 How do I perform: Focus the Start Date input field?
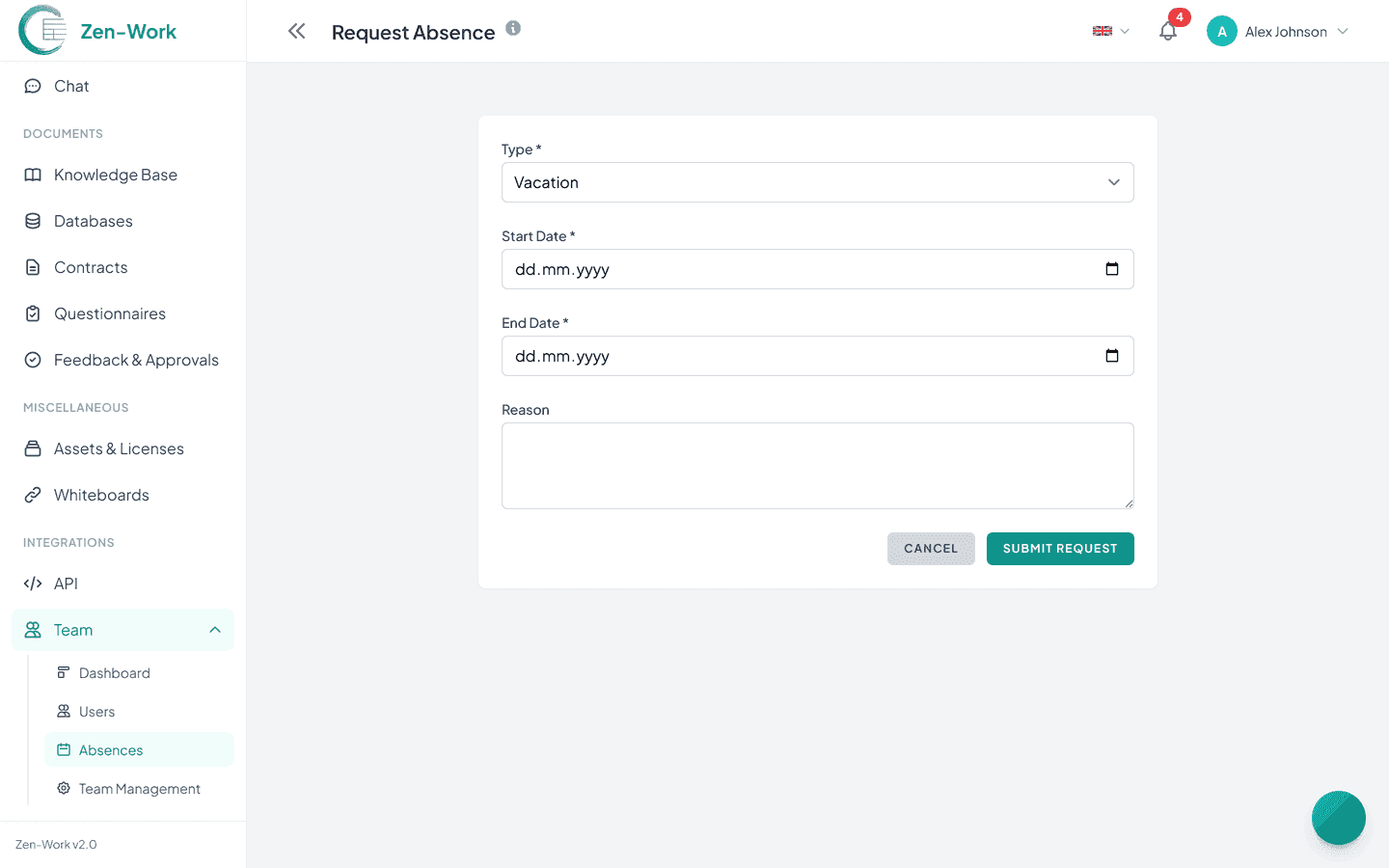817,269
